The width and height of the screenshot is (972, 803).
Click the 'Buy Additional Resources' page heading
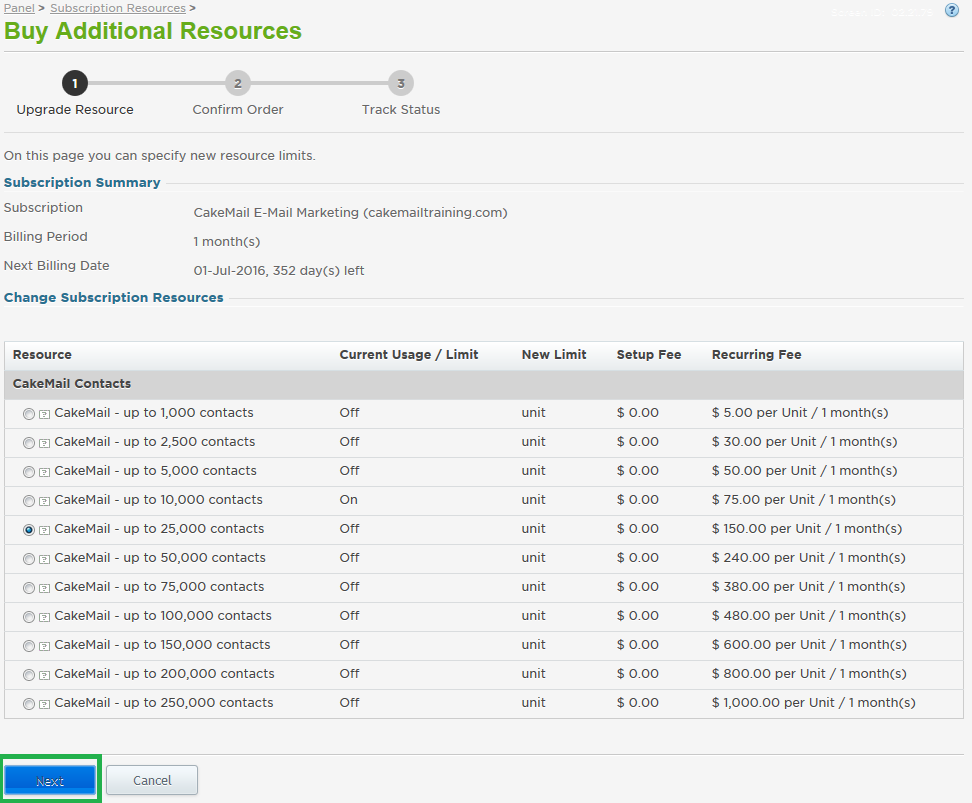(x=152, y=31)
